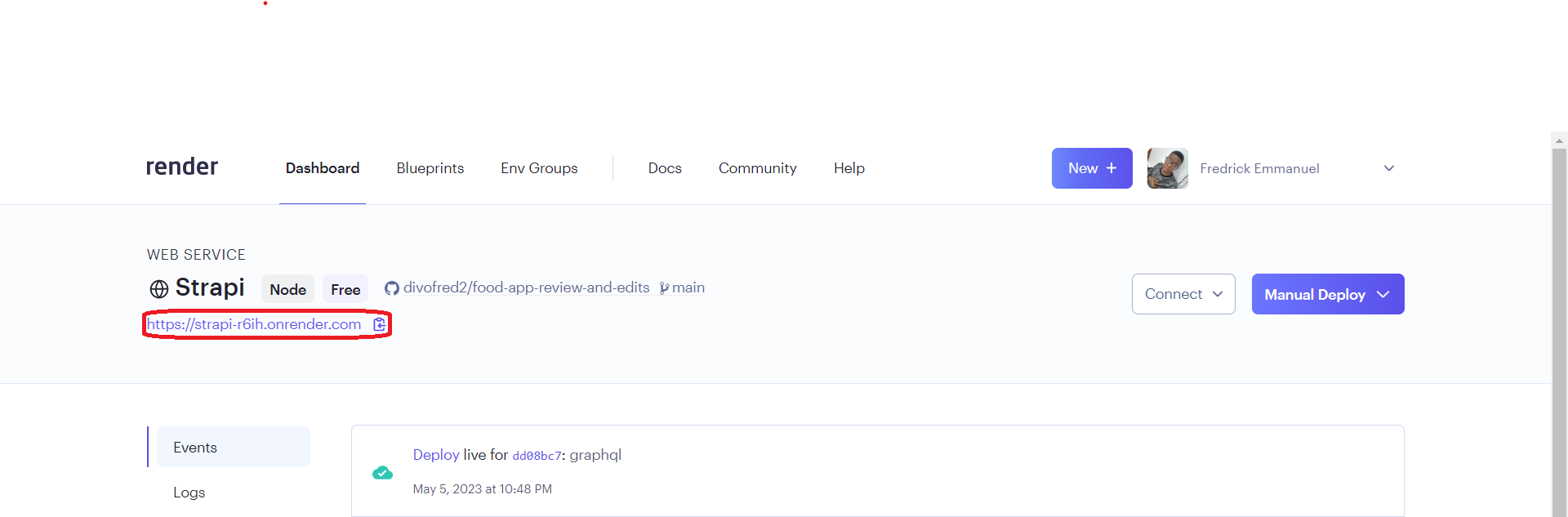Click the git branch icon
Screen dimensions: 1568x517
point(664,288)
